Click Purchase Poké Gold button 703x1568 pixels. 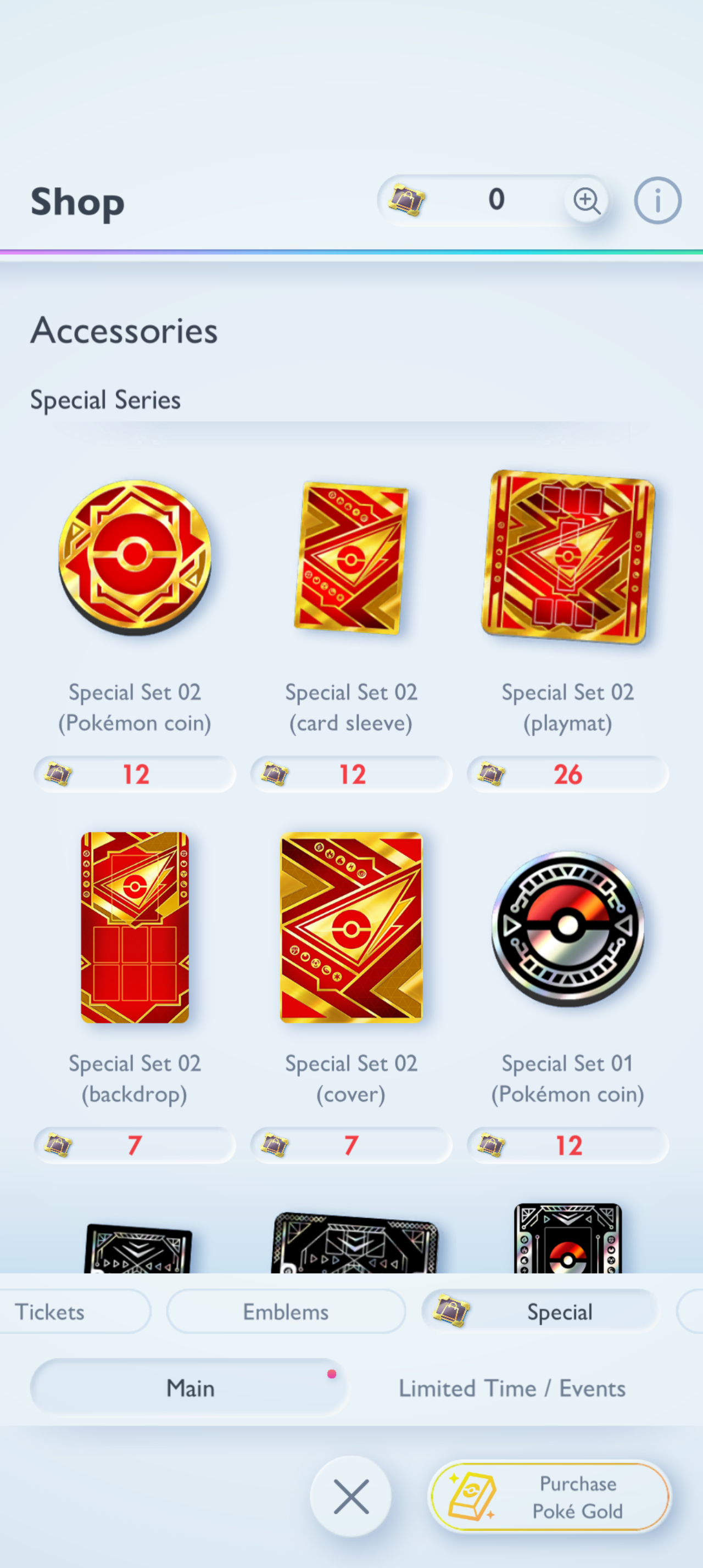(x=550, y=1496)
